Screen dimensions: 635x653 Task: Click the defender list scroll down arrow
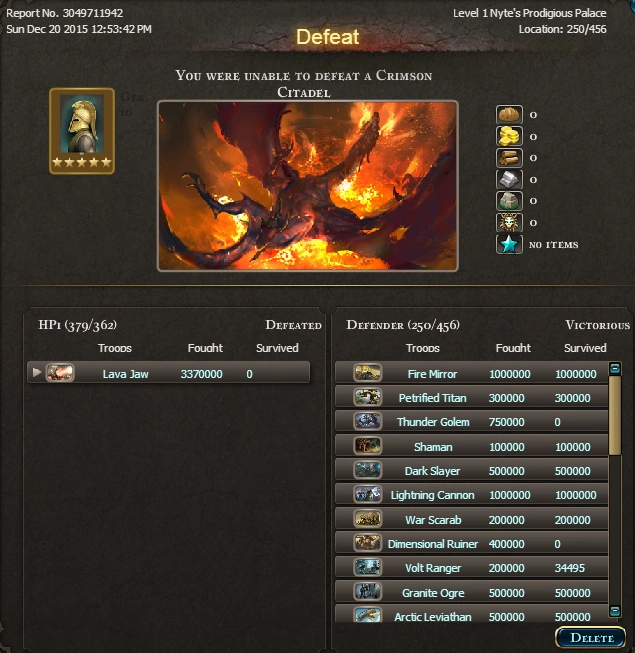pyautogui.click(x=615, y=611)
